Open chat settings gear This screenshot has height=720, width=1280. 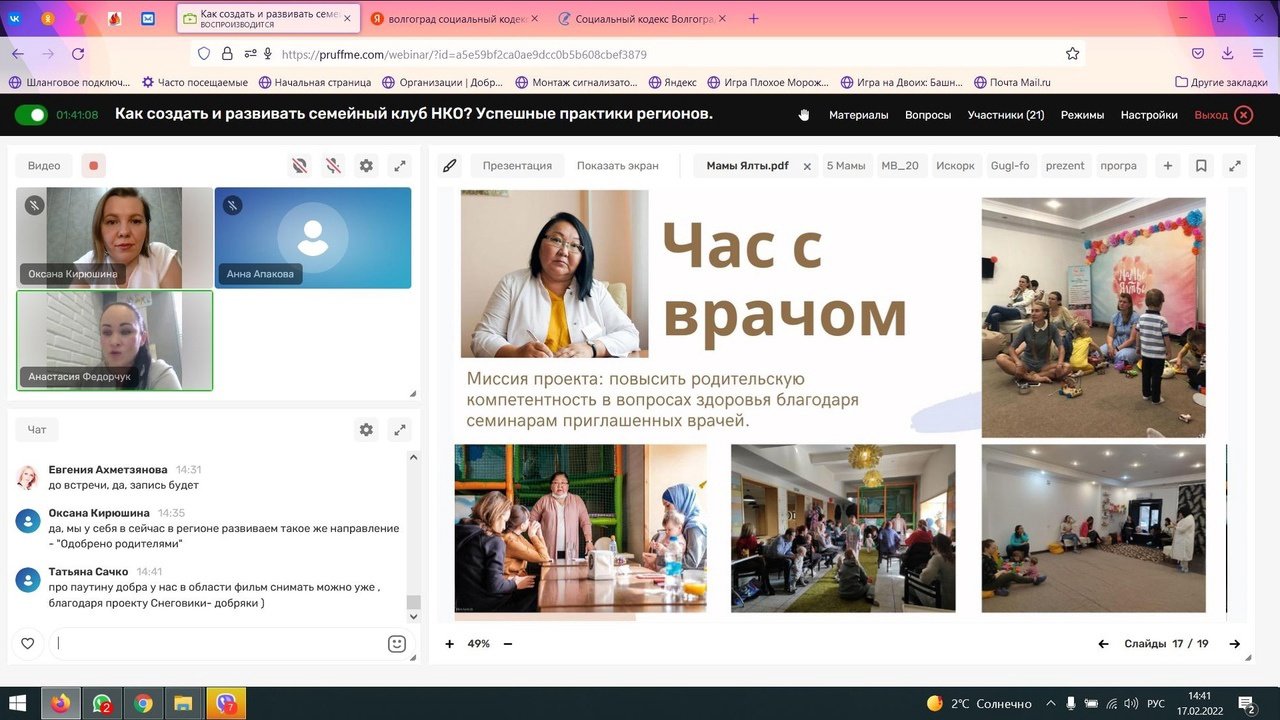(366, 429)
